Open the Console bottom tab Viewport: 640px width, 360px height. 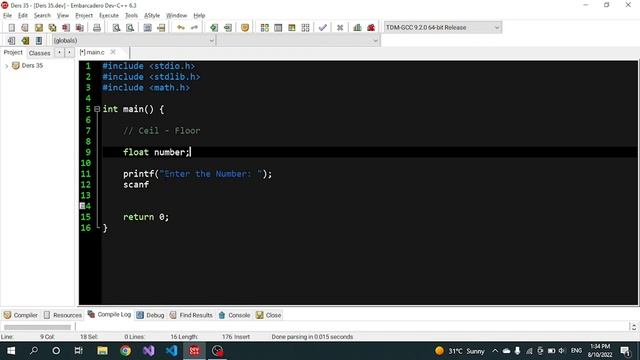point(234,315)
